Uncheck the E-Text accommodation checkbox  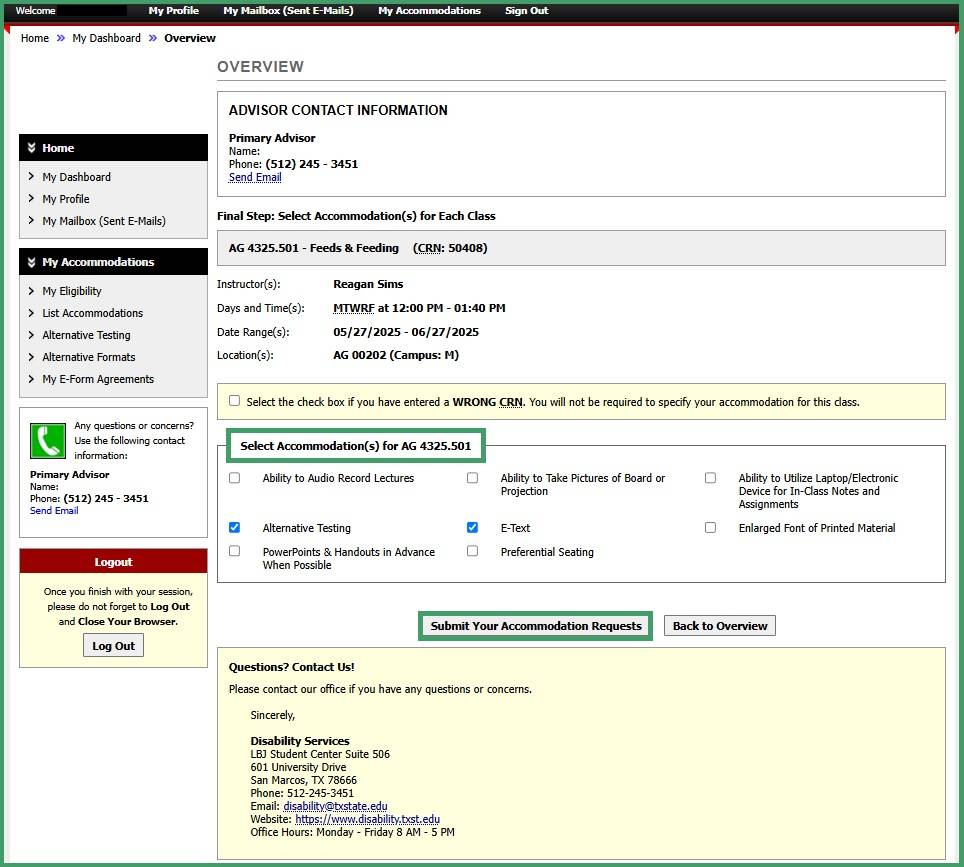pos(472,528)
